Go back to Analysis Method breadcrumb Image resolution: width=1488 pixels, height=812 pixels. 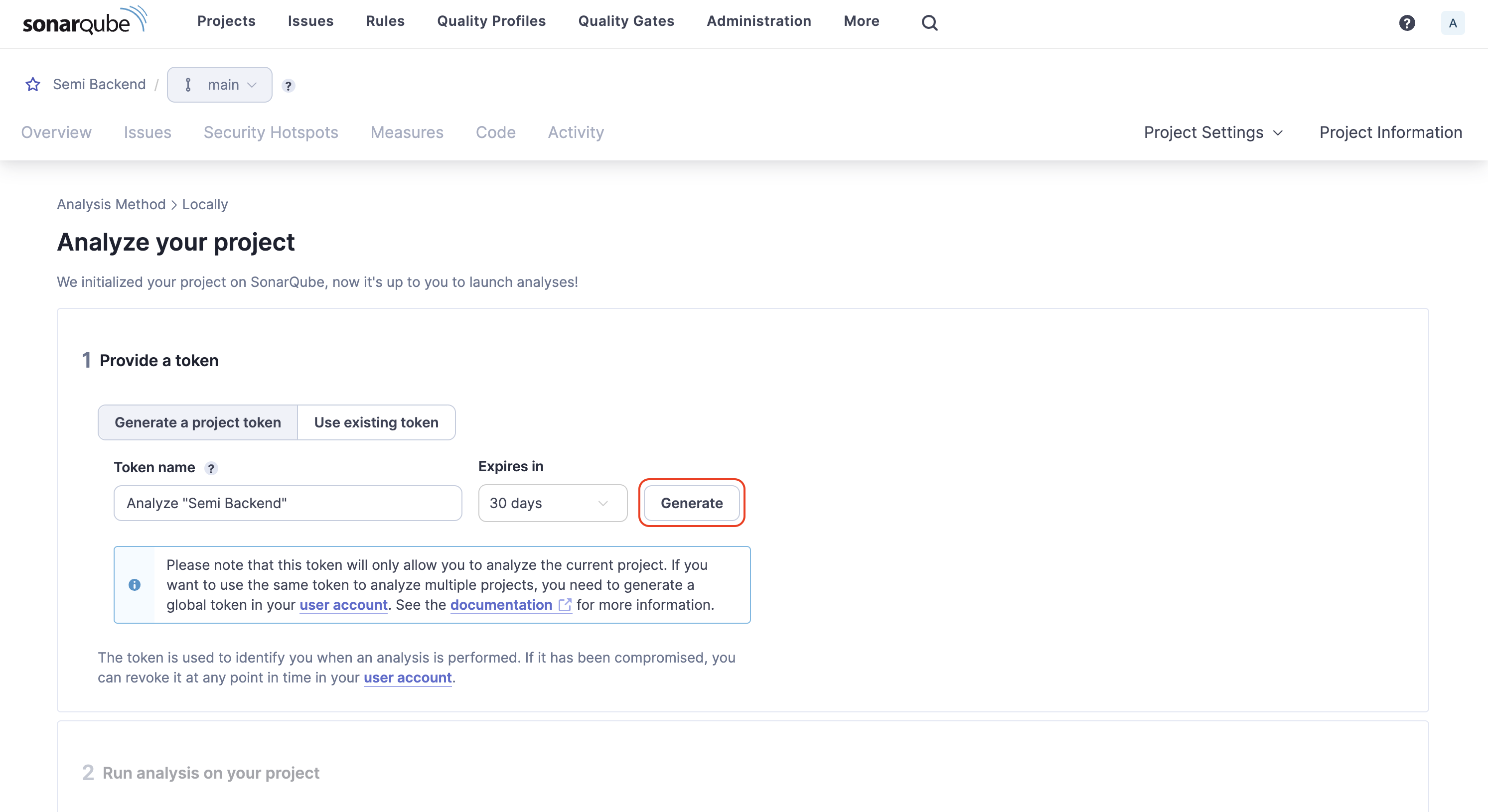[111, 204]
